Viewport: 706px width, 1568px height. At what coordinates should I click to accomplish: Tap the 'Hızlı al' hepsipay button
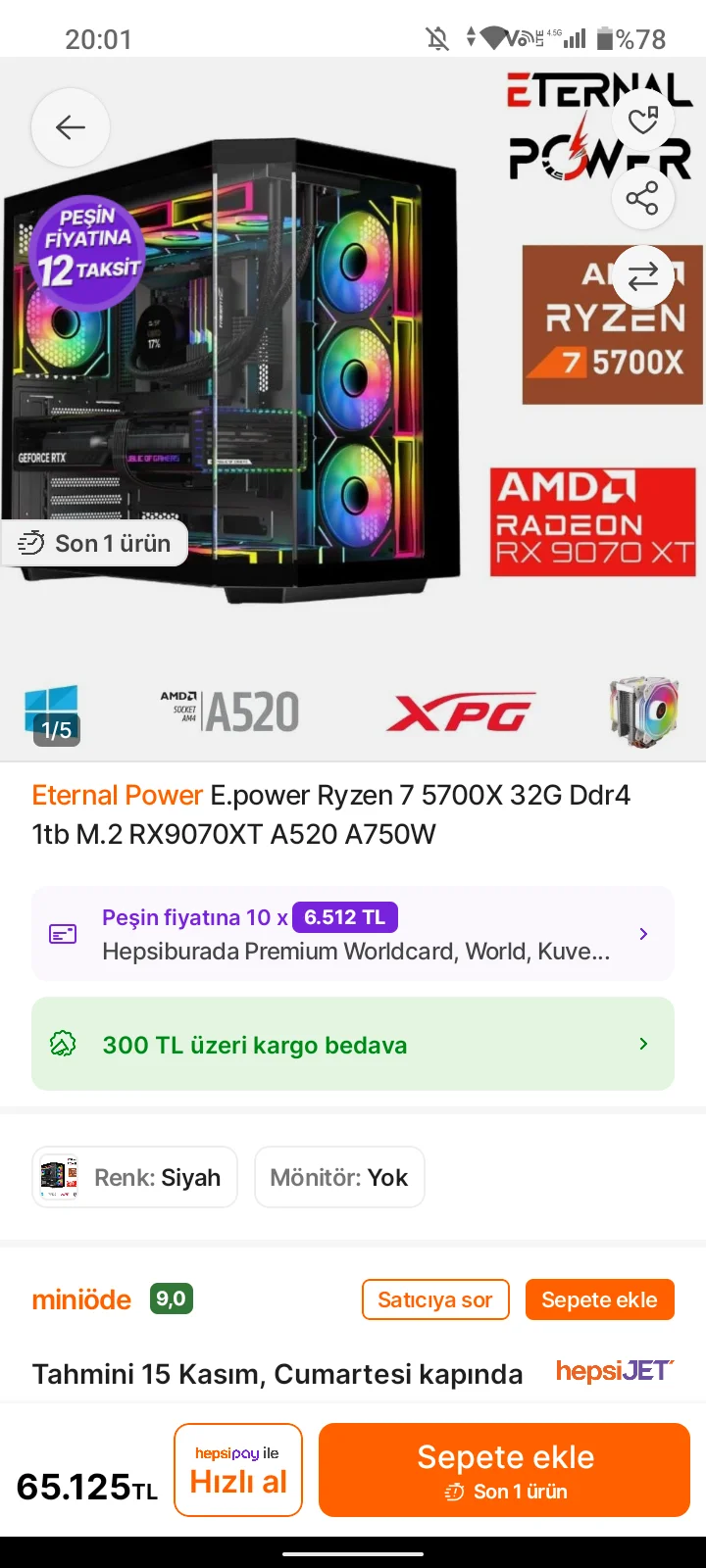coord(238,1470)
